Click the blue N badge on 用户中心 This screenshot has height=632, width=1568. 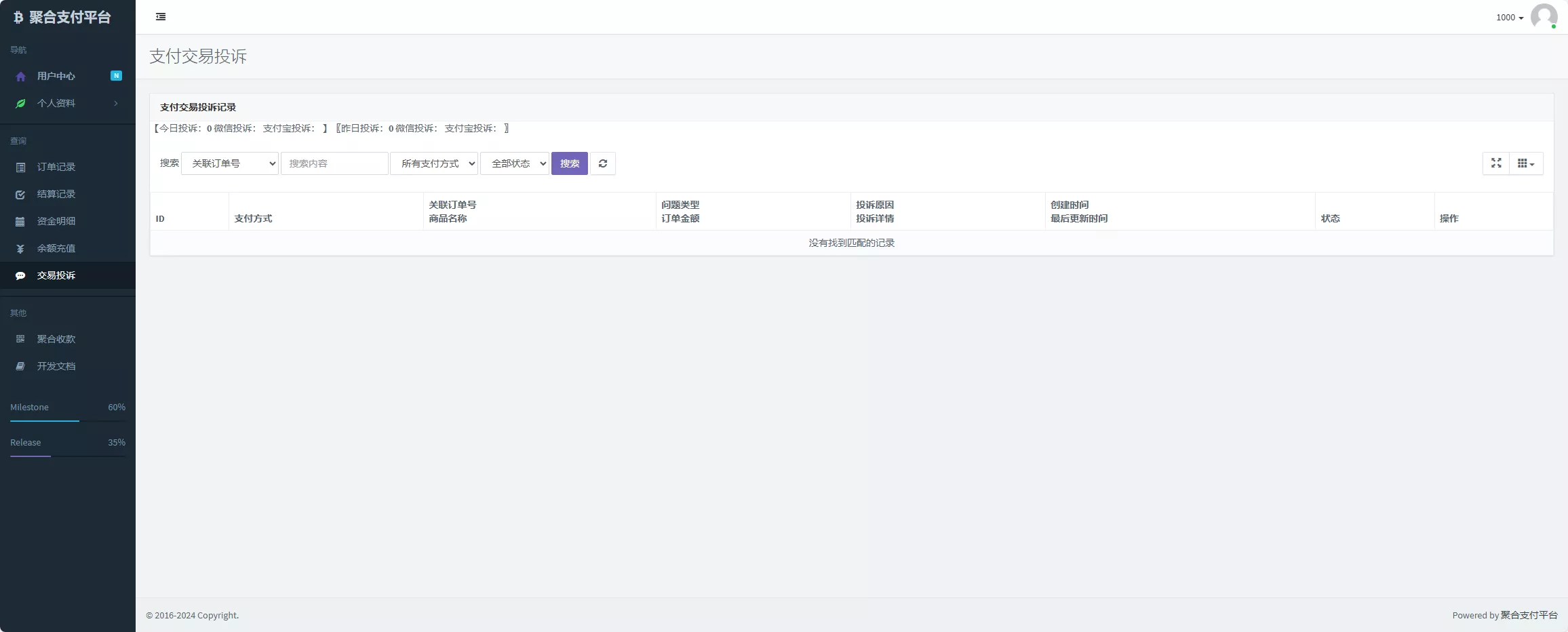pyautogui.click(x=116, y=76)
